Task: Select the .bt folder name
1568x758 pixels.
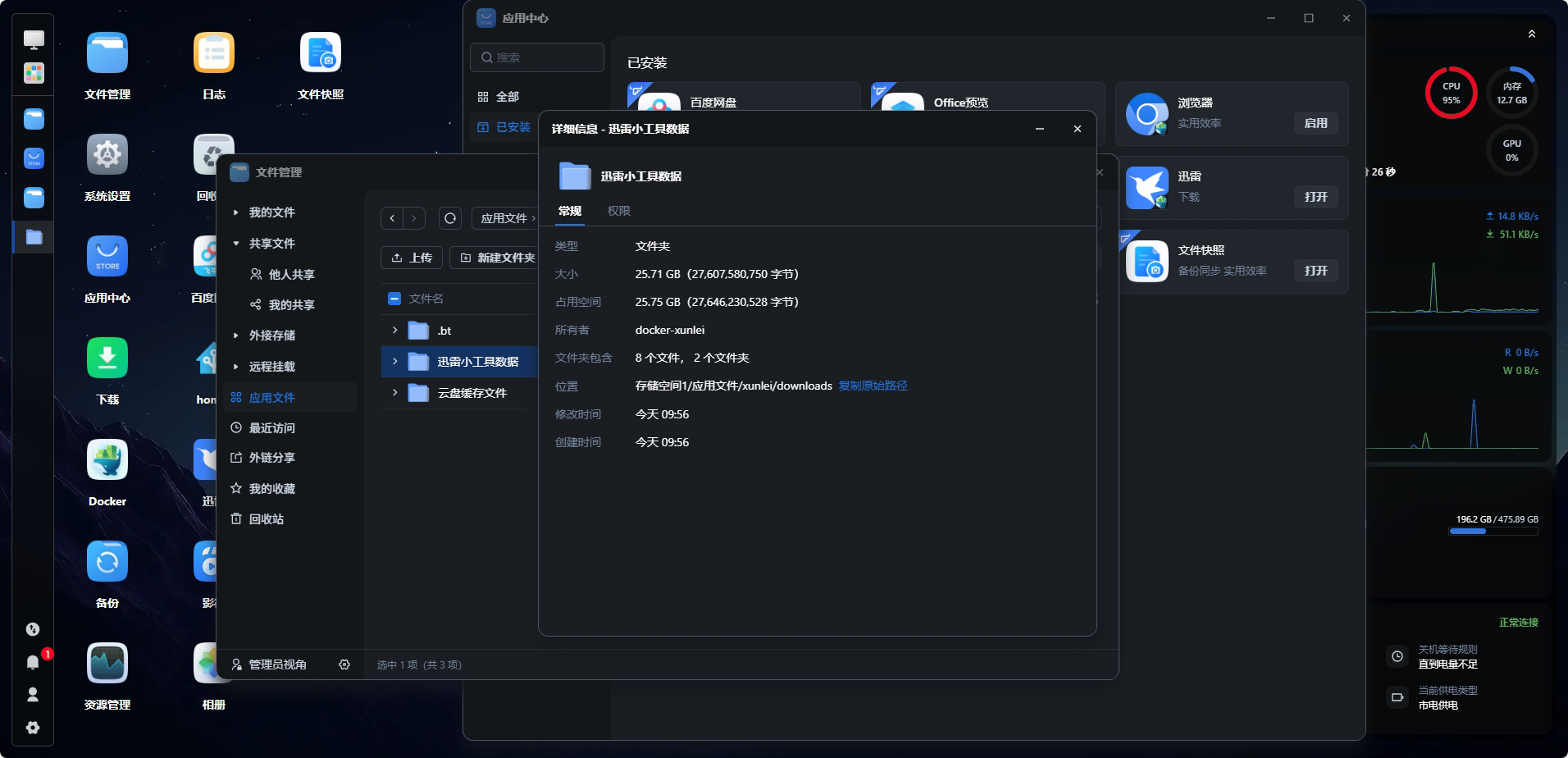Action: (x=444, y=331)
